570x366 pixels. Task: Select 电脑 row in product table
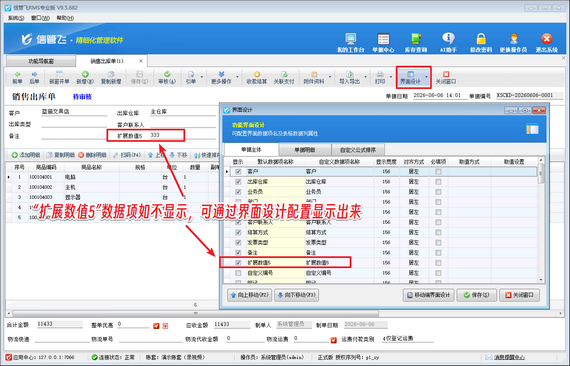coord(113,177)
